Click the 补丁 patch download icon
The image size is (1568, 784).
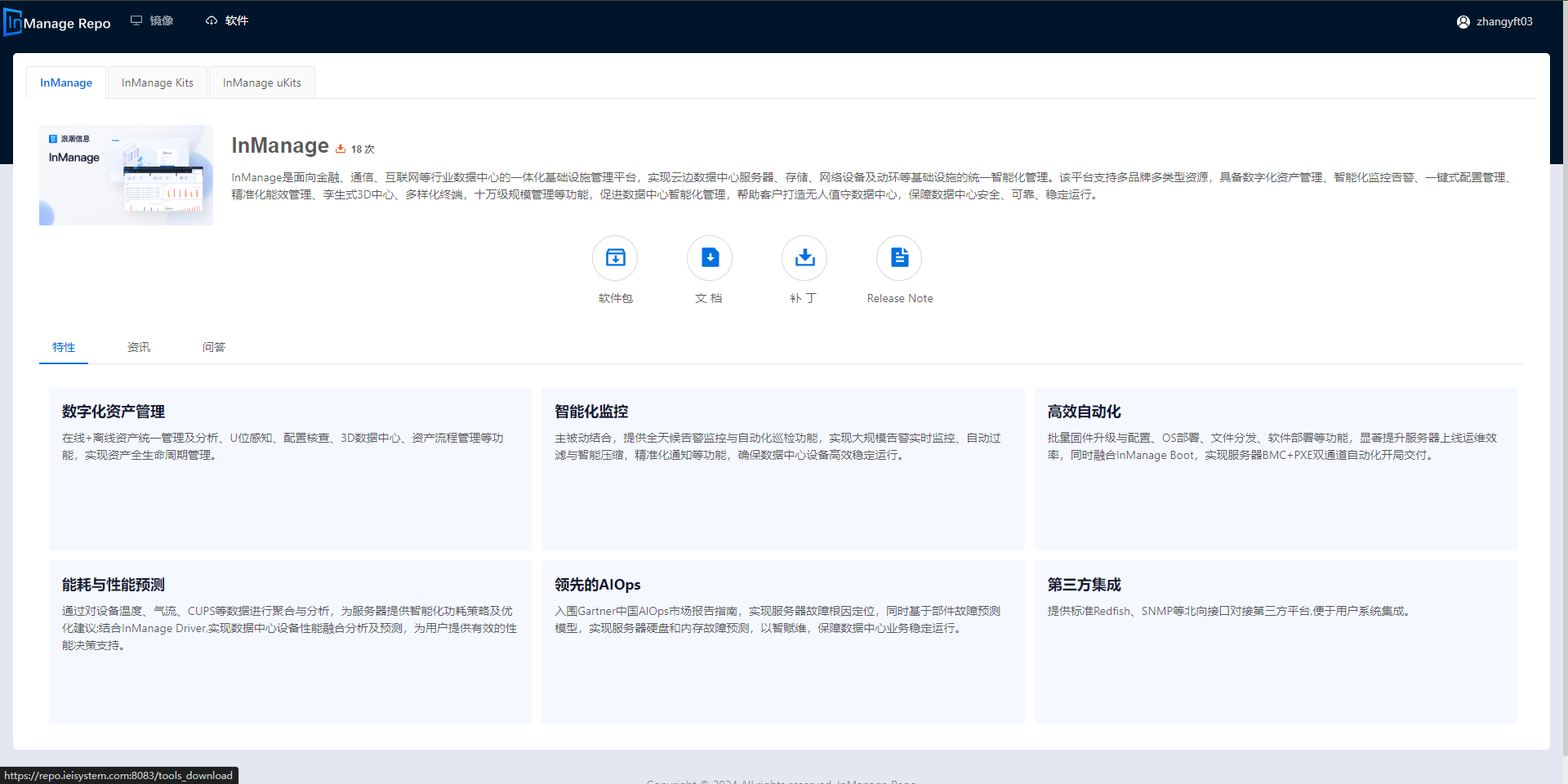click(804, 258)
